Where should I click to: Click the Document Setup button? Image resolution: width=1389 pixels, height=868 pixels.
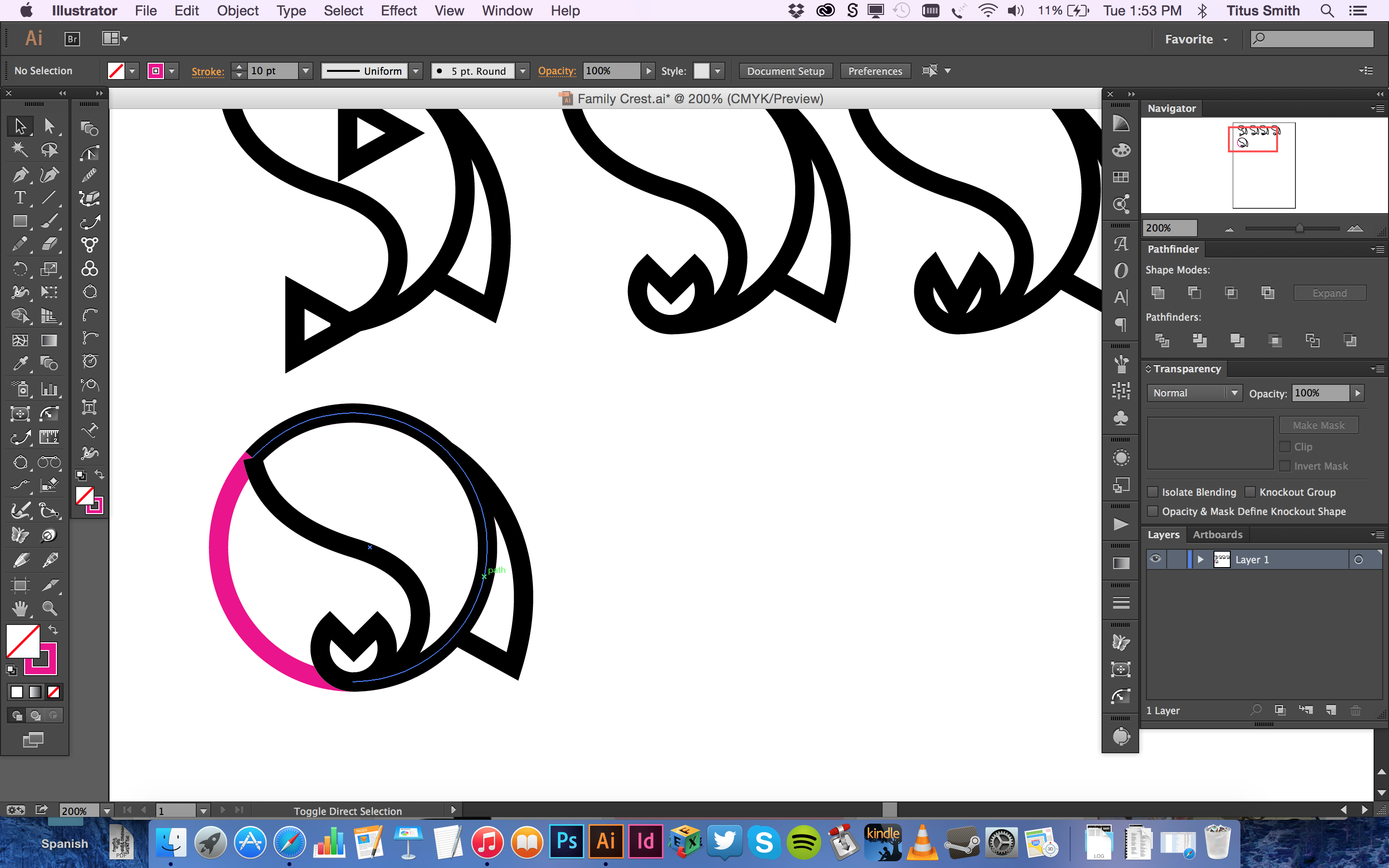pos(785,71)
